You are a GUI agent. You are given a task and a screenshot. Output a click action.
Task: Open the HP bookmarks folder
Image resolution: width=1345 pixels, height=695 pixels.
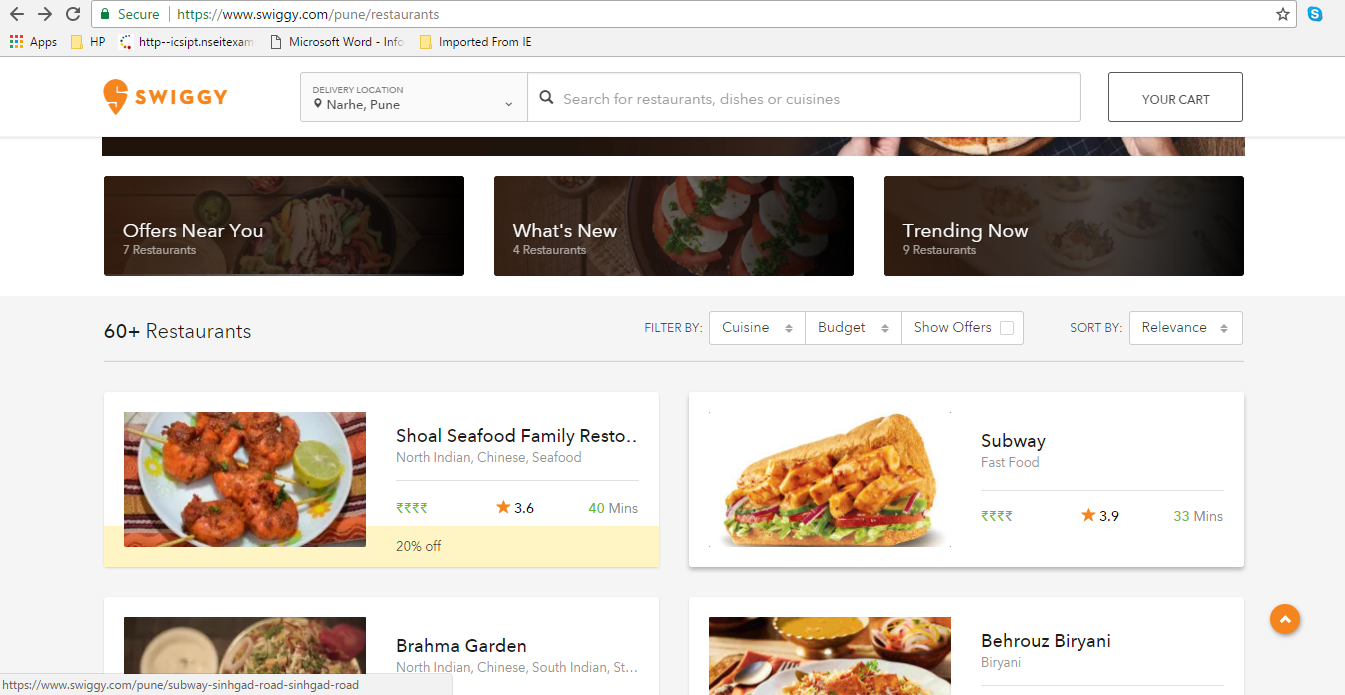coord(88,42)
